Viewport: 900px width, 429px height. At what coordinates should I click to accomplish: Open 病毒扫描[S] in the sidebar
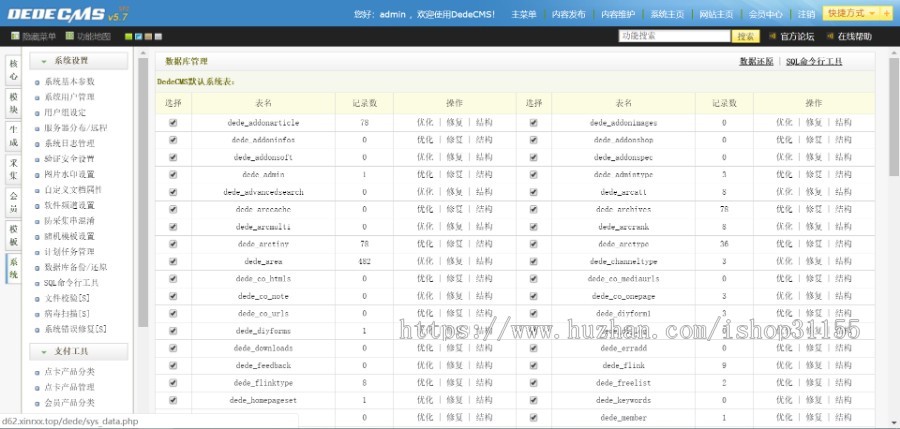pos(67,314)
